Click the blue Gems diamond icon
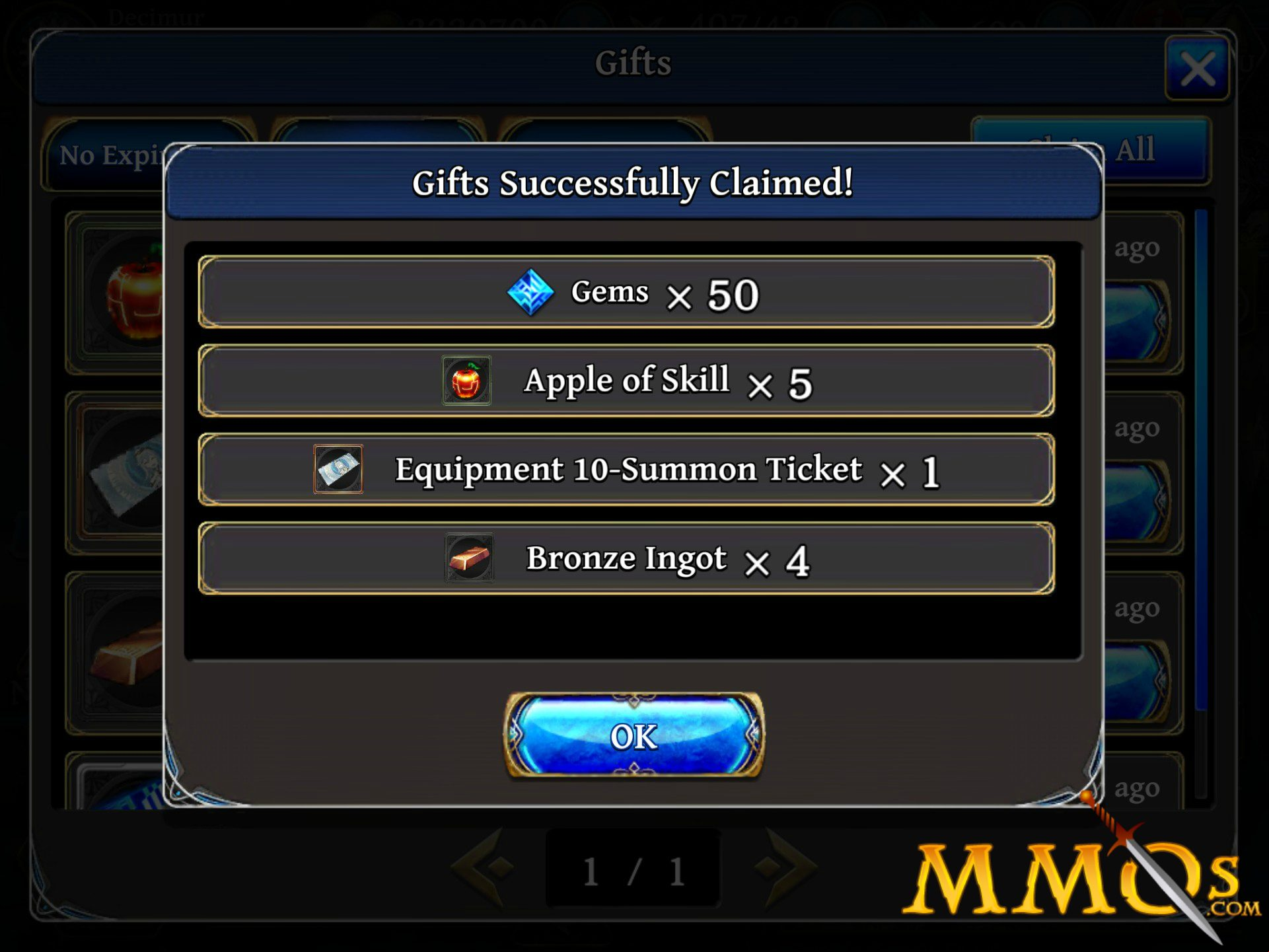This screenshot has width=1269, height=952. [530, 292]
